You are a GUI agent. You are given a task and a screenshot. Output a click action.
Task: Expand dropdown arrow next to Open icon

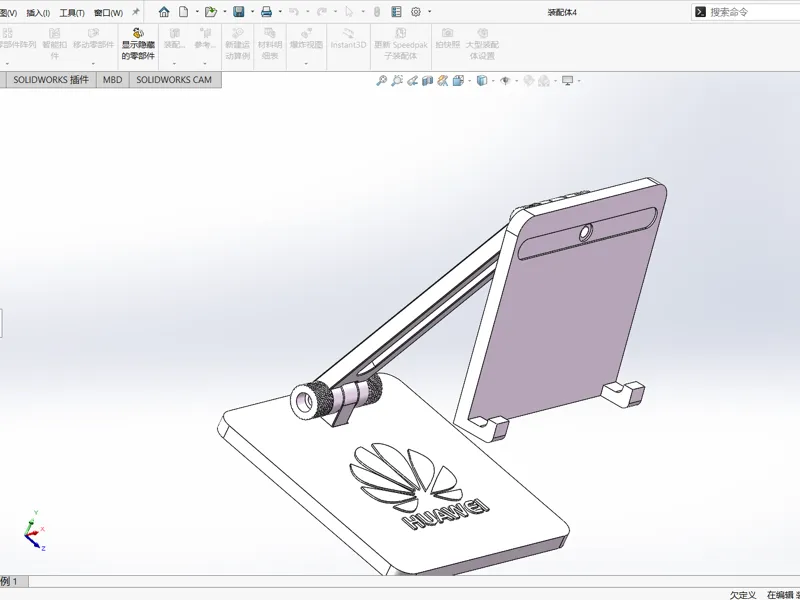pos(225,12)
